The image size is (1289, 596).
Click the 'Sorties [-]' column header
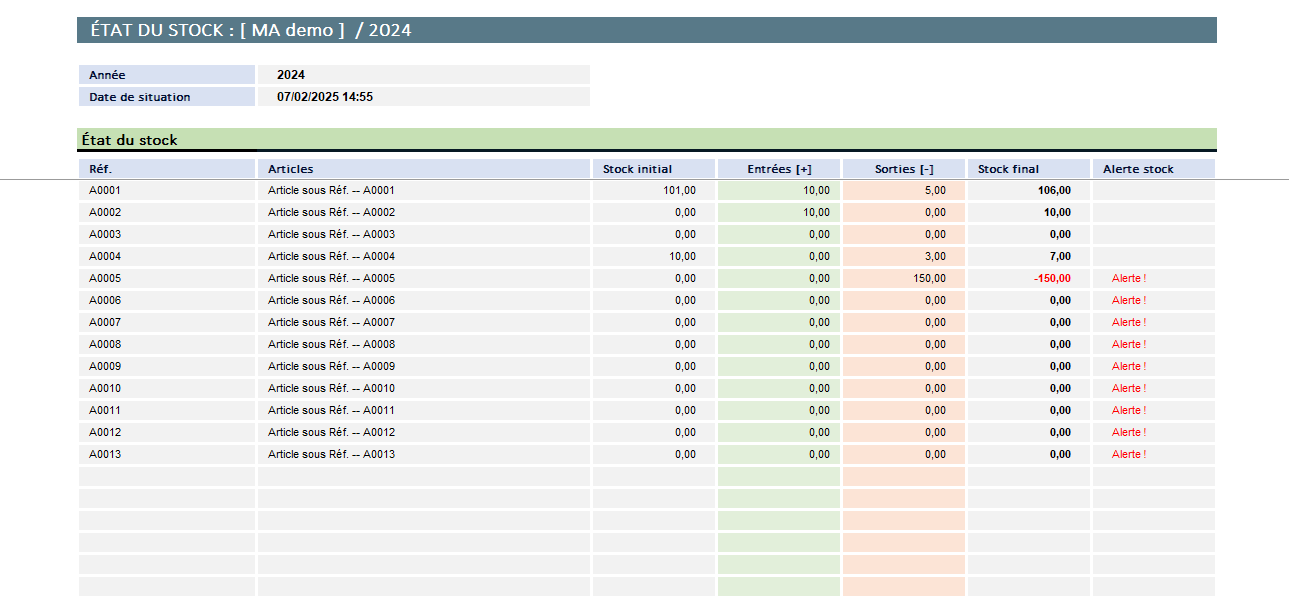pyautogui.click(x=904, y=169)
